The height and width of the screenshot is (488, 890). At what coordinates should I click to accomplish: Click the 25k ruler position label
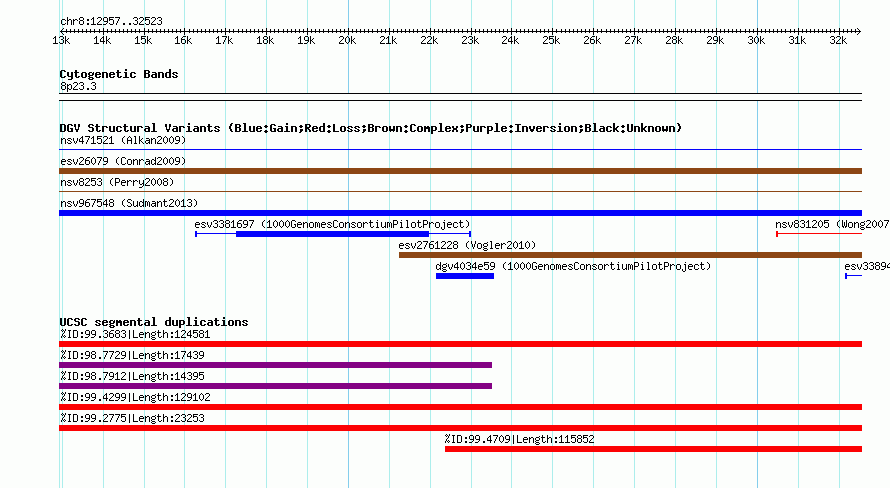coord(551,40)
